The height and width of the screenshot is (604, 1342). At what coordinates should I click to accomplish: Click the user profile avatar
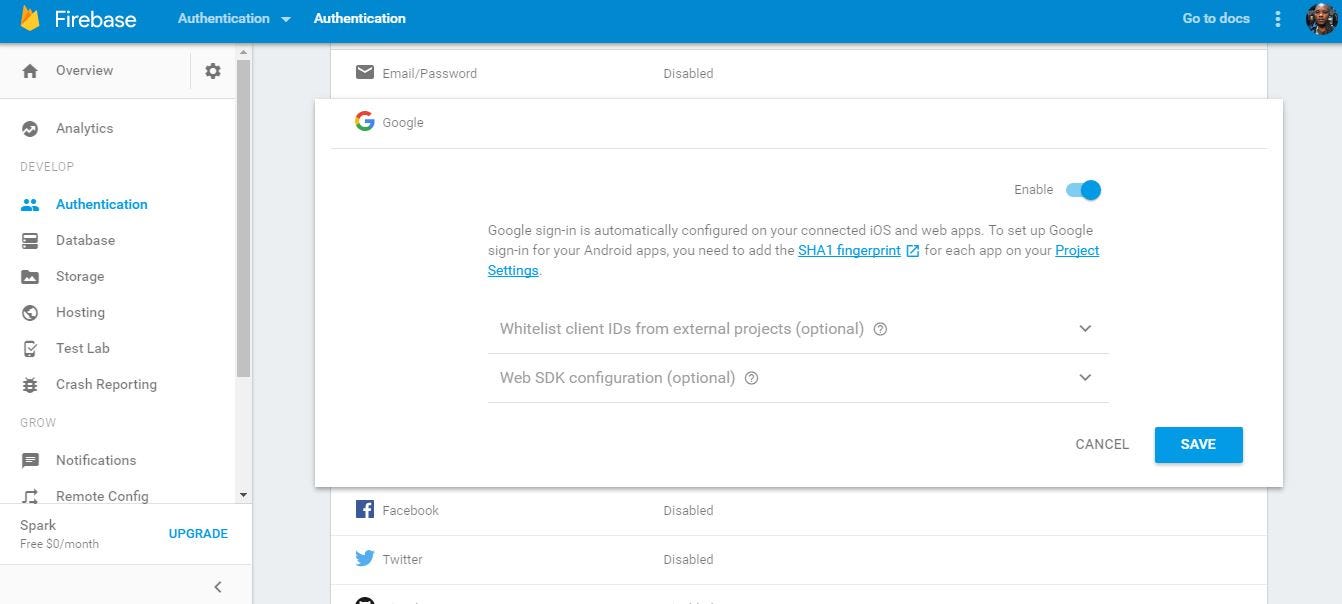(x=1321, y=19)
